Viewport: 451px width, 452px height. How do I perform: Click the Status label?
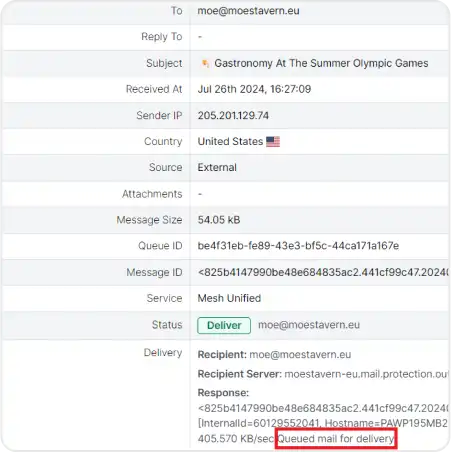pos(167,325)
